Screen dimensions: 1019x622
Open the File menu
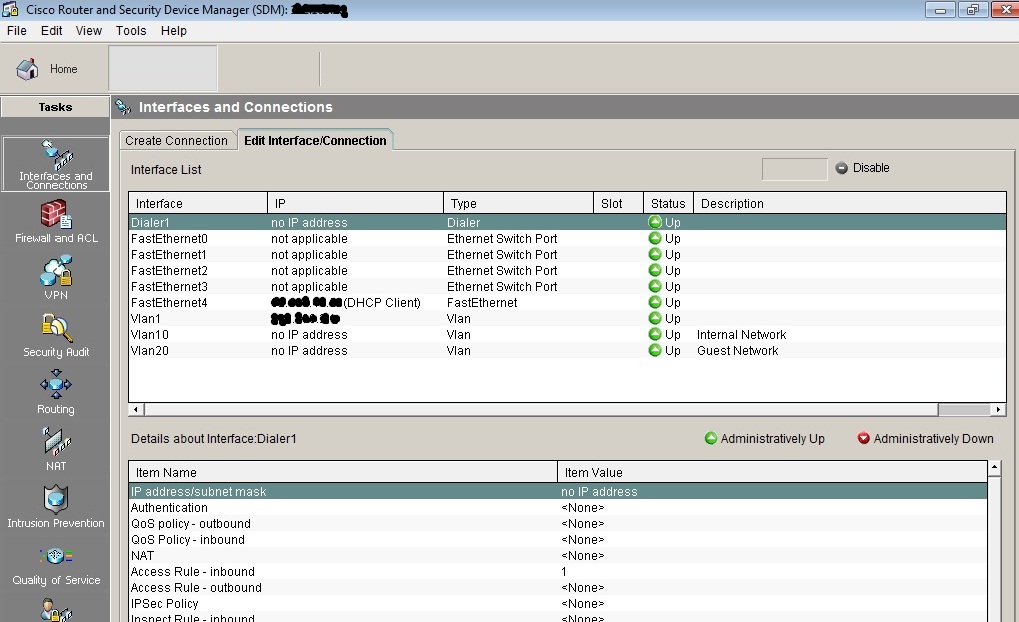(16, 31)
